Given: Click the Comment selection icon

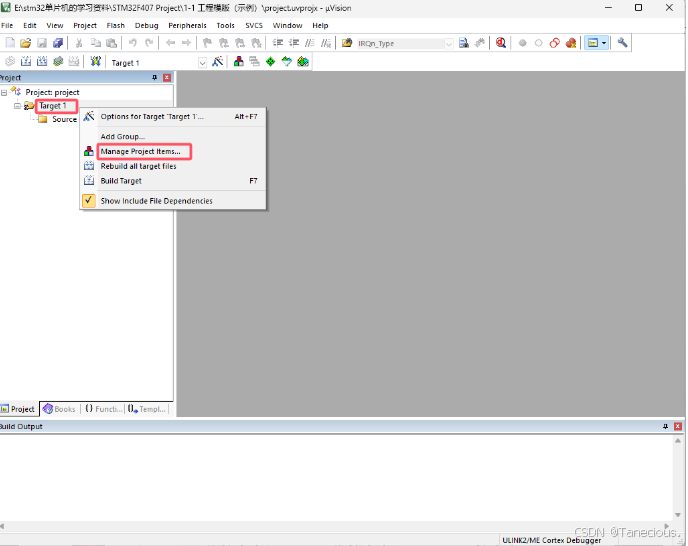Looking at the screenshot, I should pos(310,43).
